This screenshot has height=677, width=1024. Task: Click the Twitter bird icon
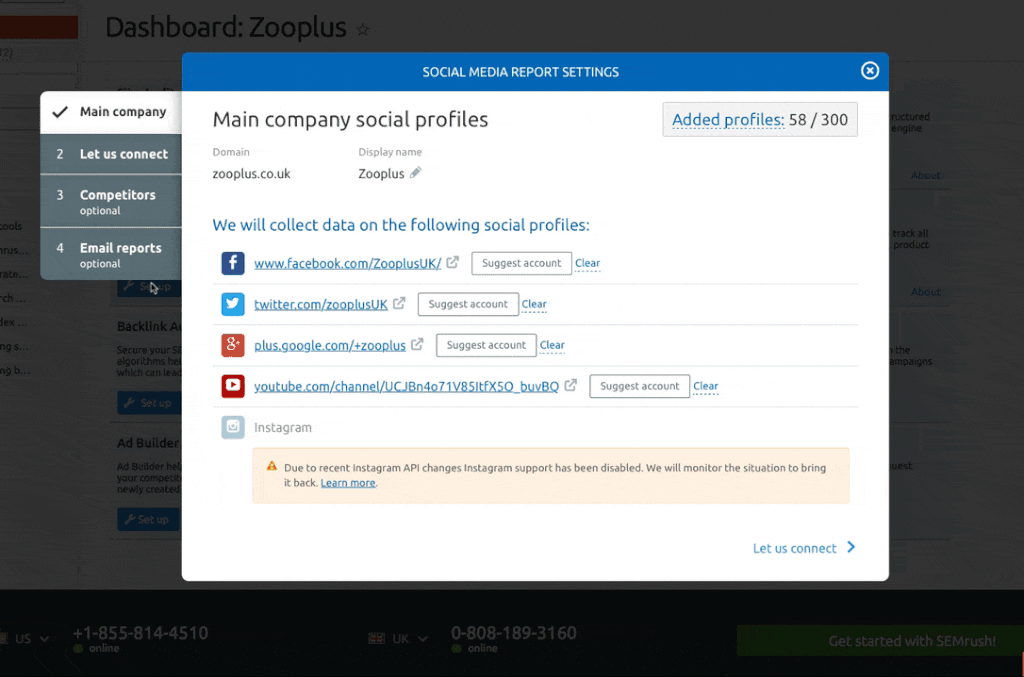pos(232,304)
